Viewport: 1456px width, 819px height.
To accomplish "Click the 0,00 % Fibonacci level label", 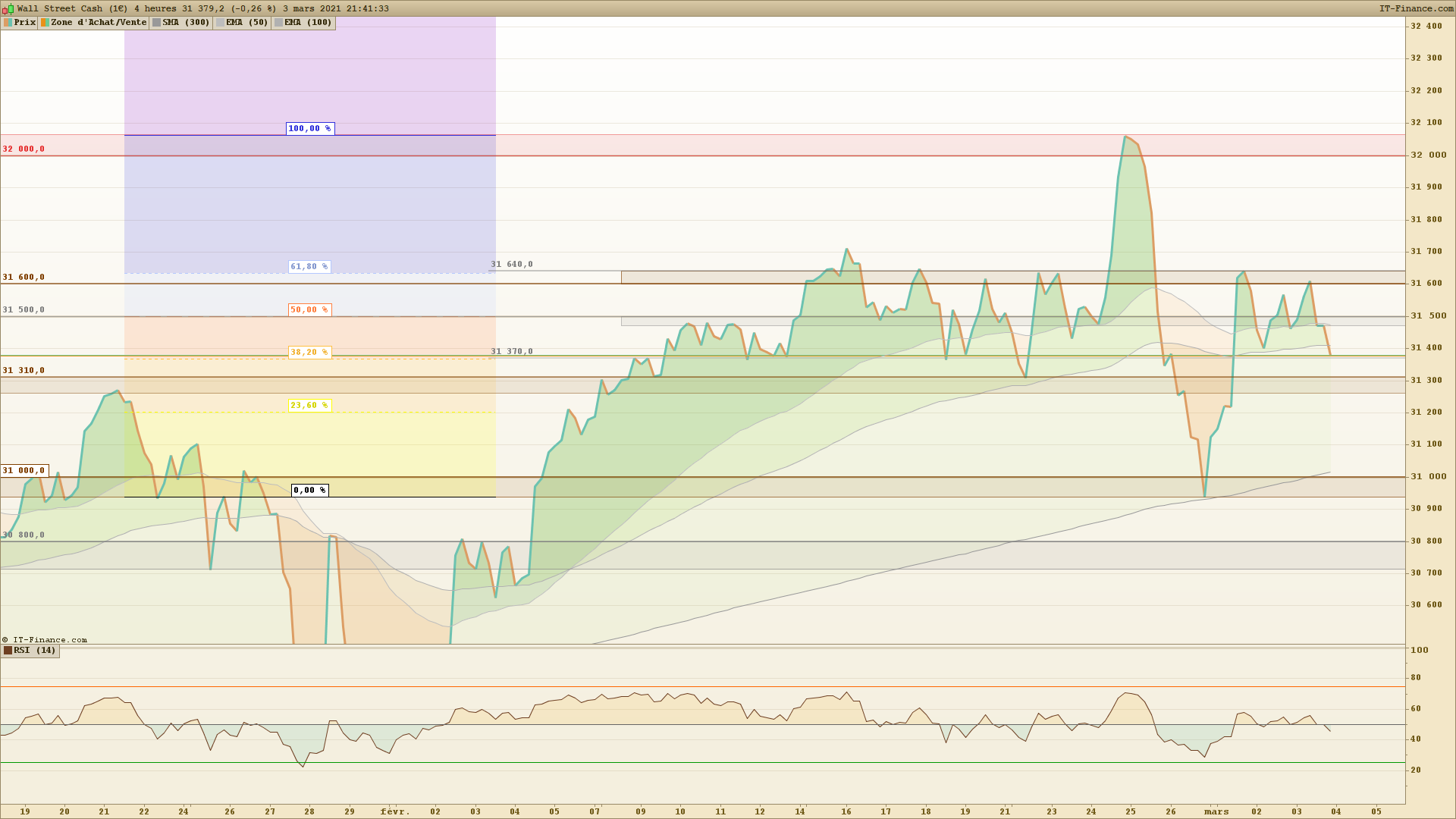I will (x=309, y=491).
